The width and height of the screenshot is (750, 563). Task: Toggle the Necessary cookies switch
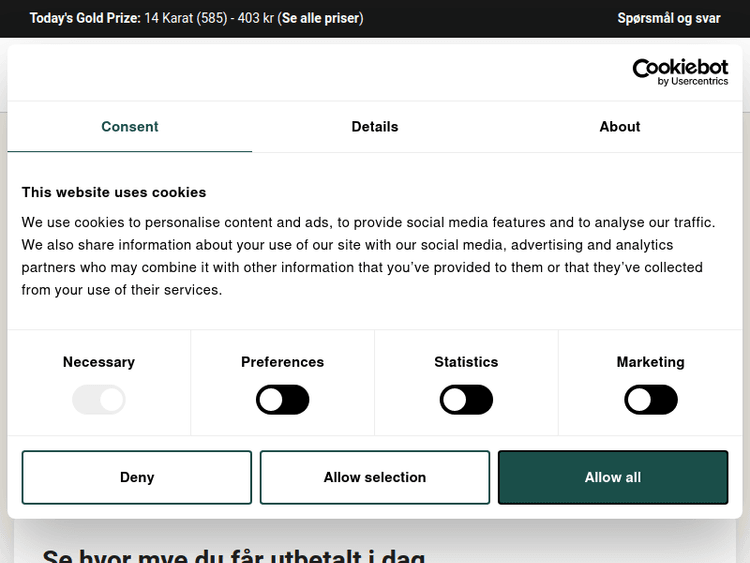coord(98,400)
